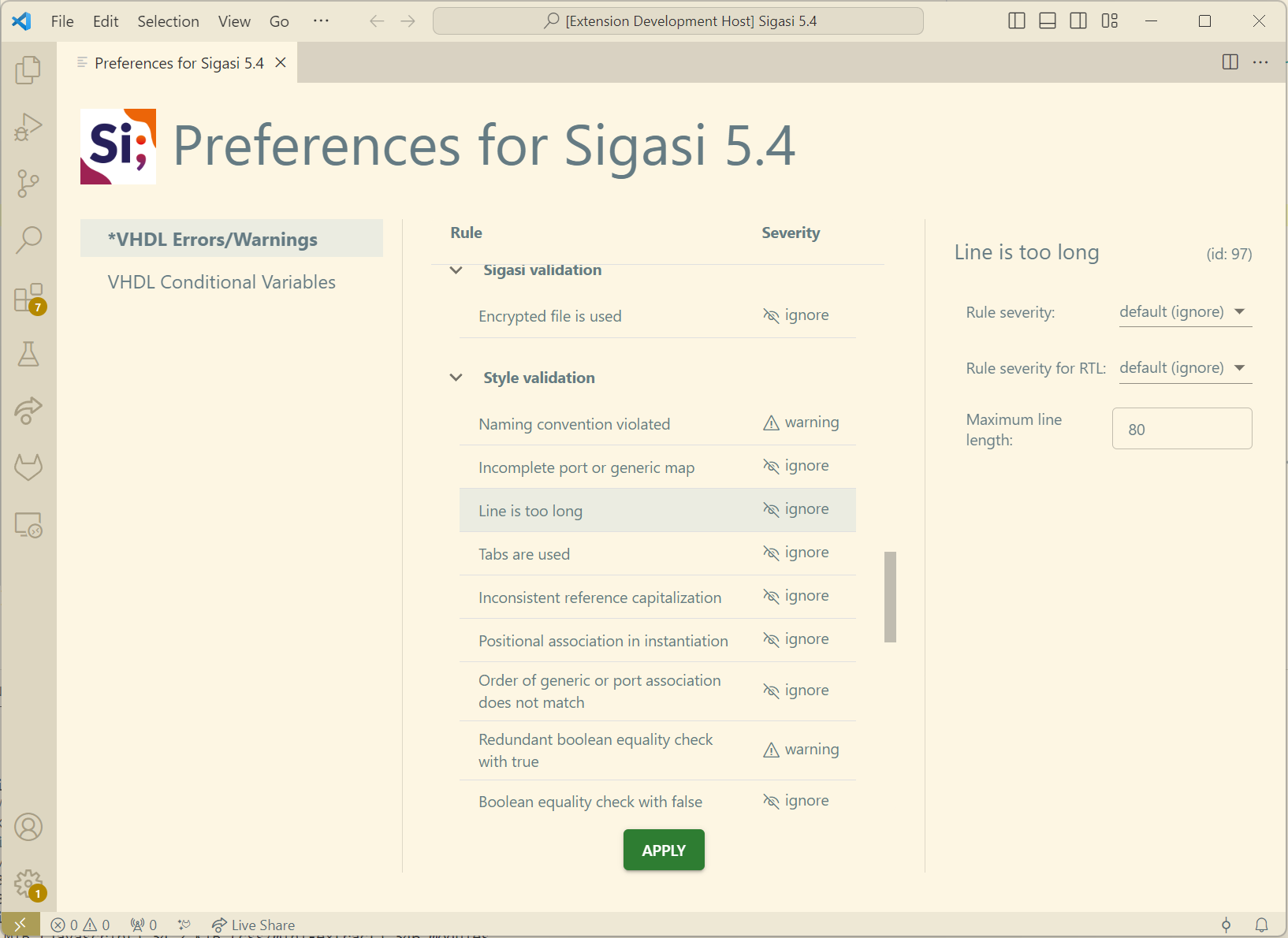This screenshot has width=1288, height=938.
Task: Open Extensions view with badge 7
Action: [28, 298]
